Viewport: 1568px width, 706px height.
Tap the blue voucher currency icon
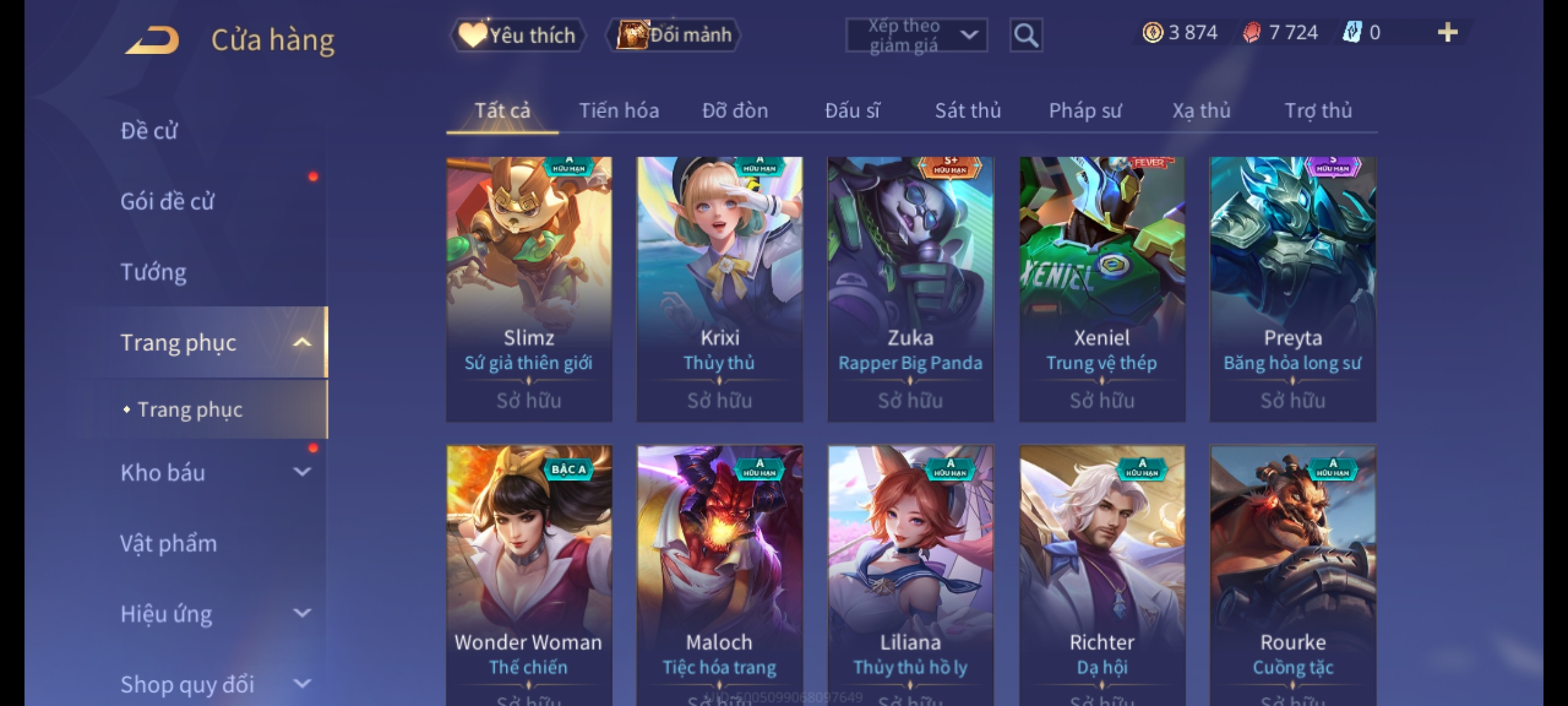coord(1351,32)
